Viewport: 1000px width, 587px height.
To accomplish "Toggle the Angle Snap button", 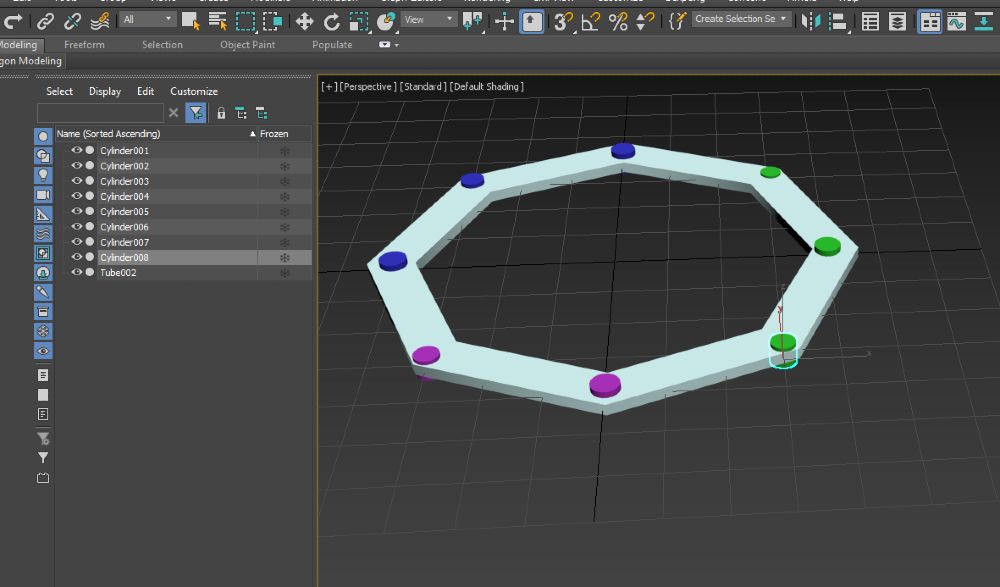I will click(591, 22).
